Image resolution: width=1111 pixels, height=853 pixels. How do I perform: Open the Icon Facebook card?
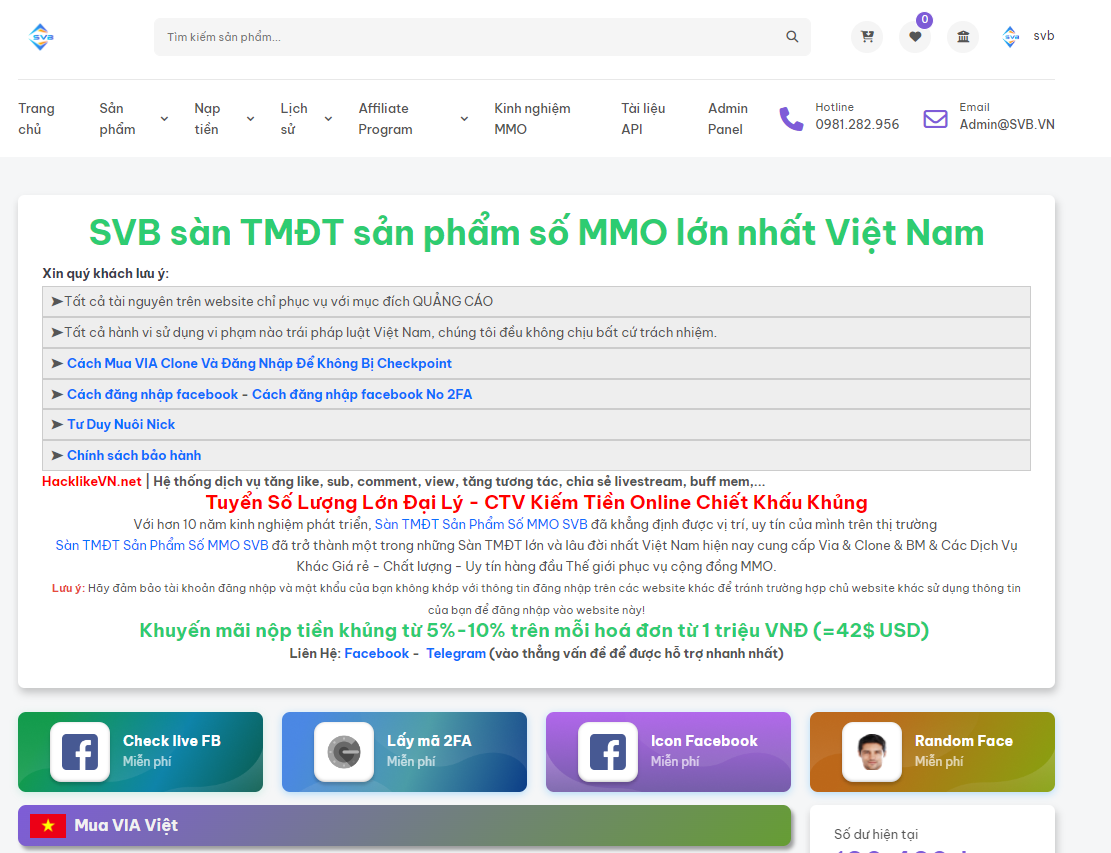668,752
